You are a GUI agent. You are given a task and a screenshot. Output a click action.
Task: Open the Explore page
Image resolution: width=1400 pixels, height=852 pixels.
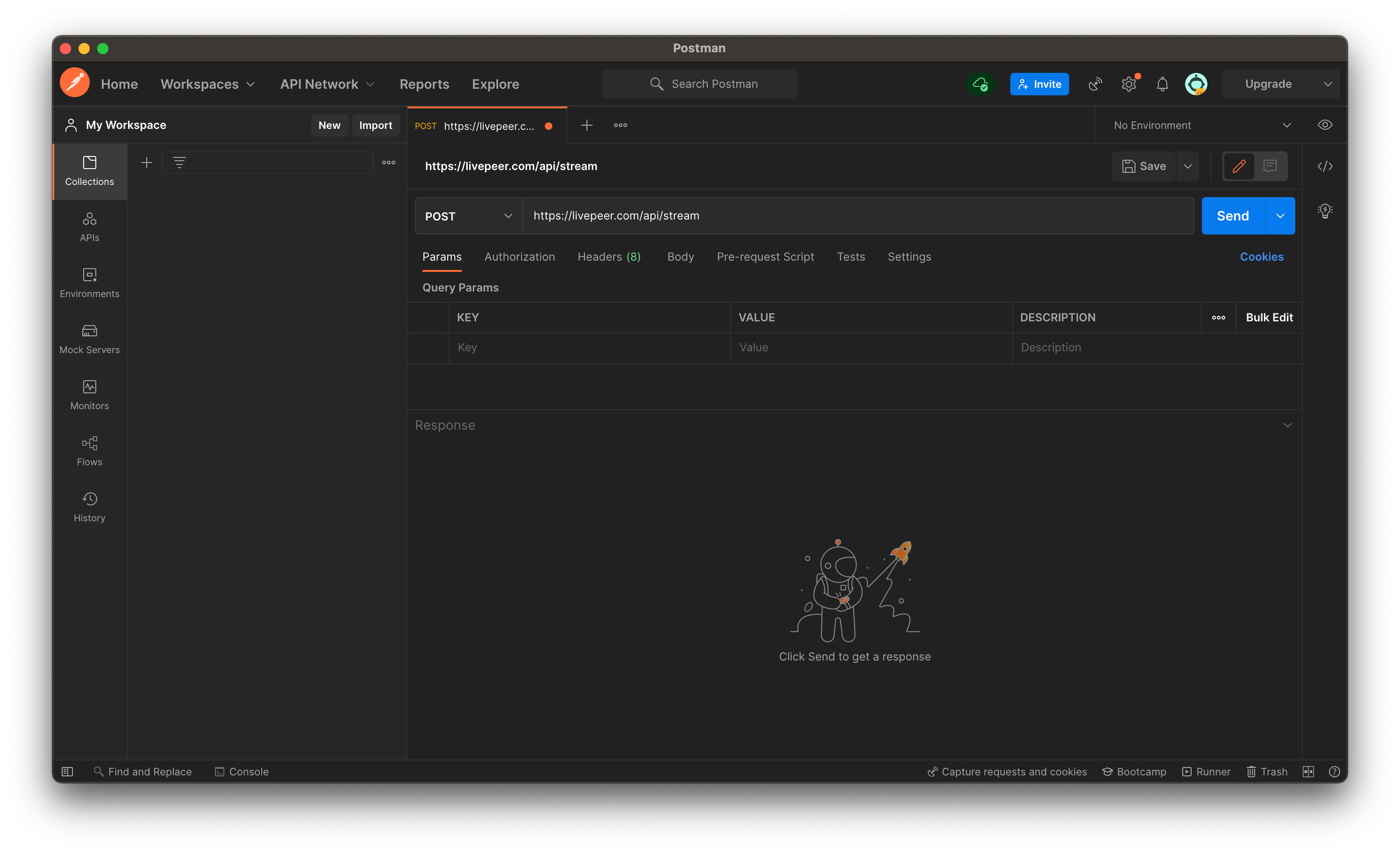(495, 84)
